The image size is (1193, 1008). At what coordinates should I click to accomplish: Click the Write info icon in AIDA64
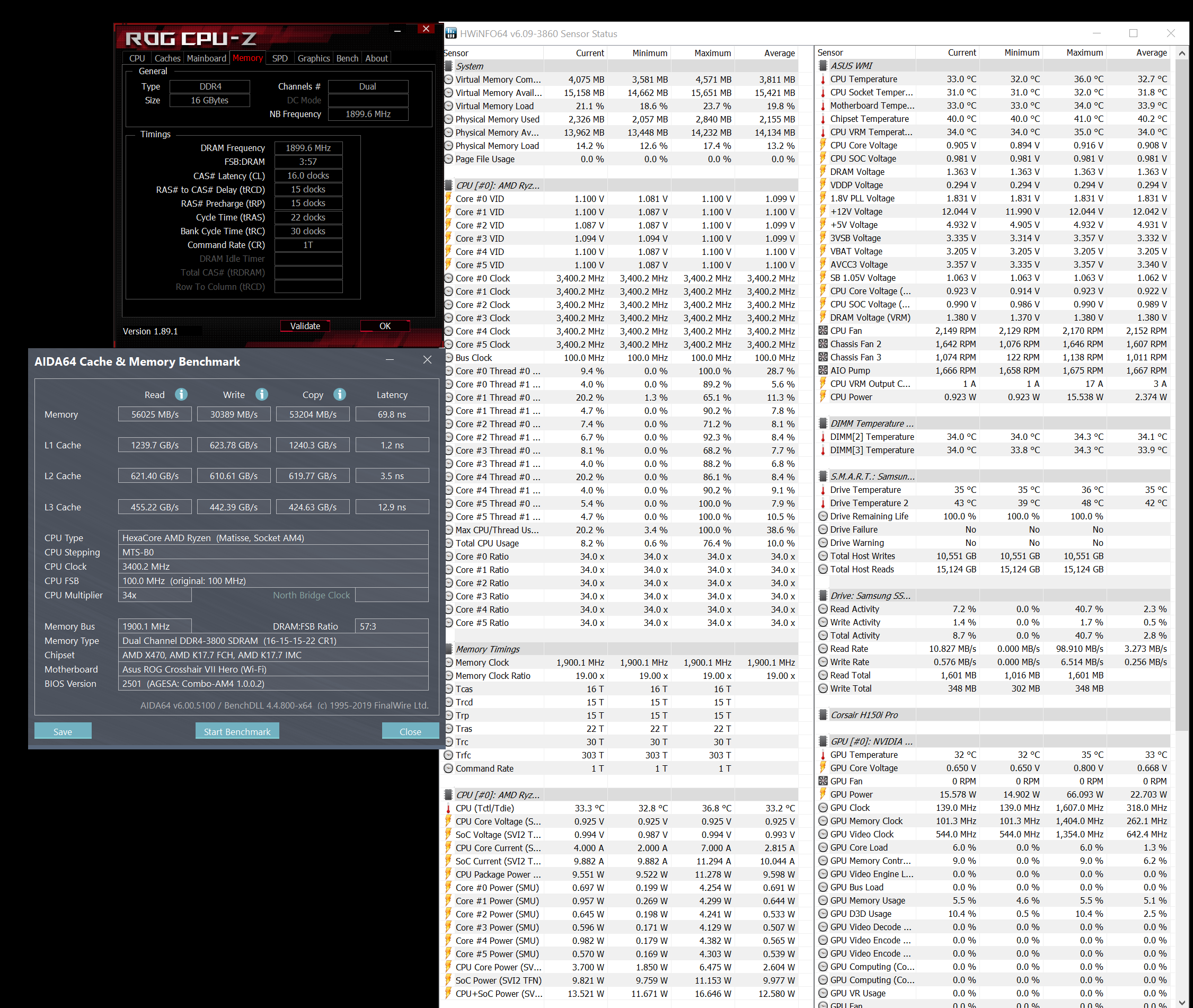[x=262, y=394]
